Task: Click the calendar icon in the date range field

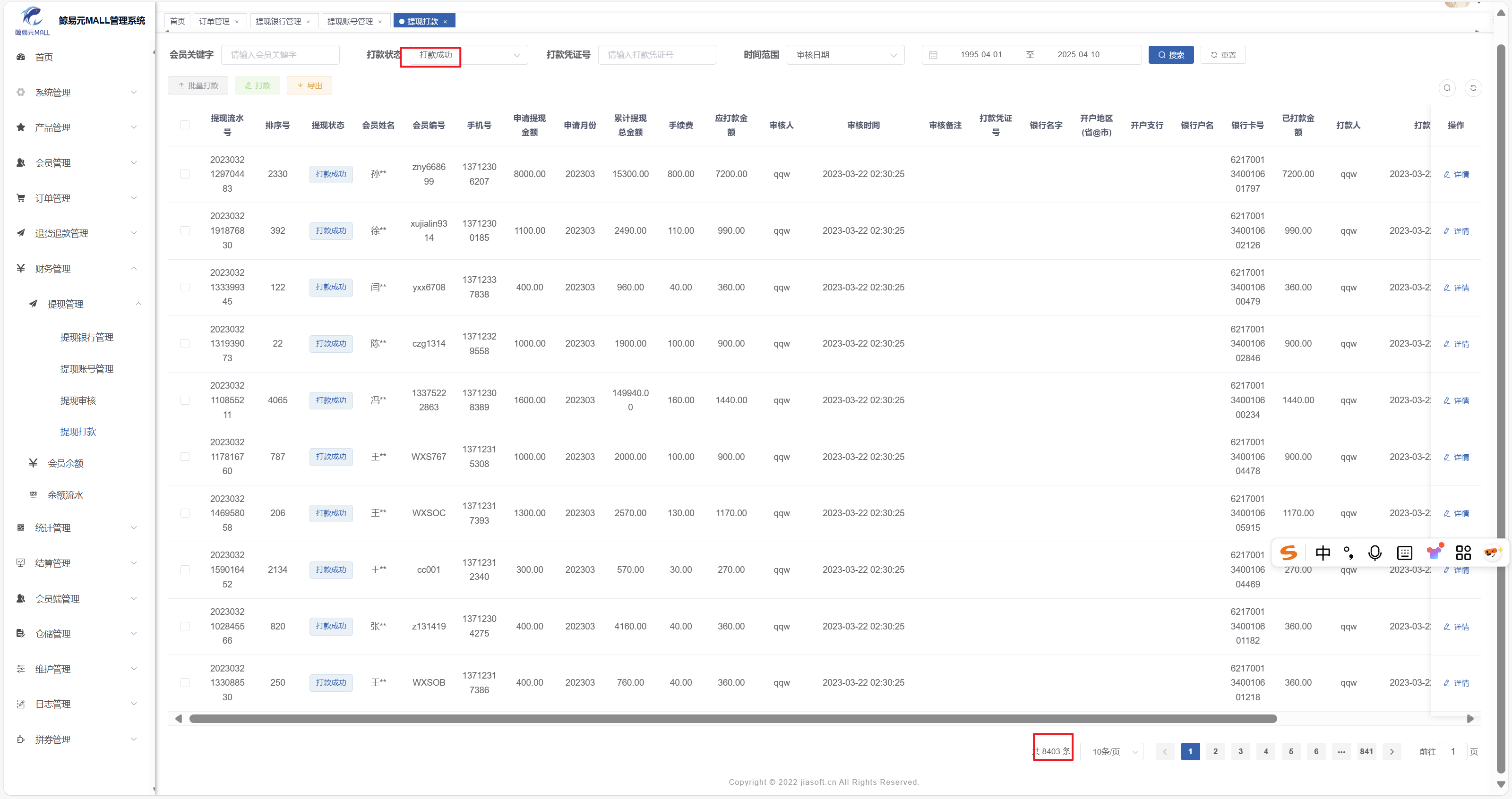Action: pos(933,55)
